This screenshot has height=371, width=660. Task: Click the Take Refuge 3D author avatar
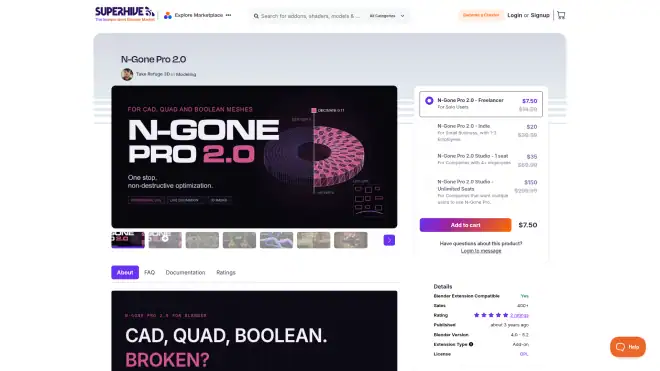pos(127,74)
